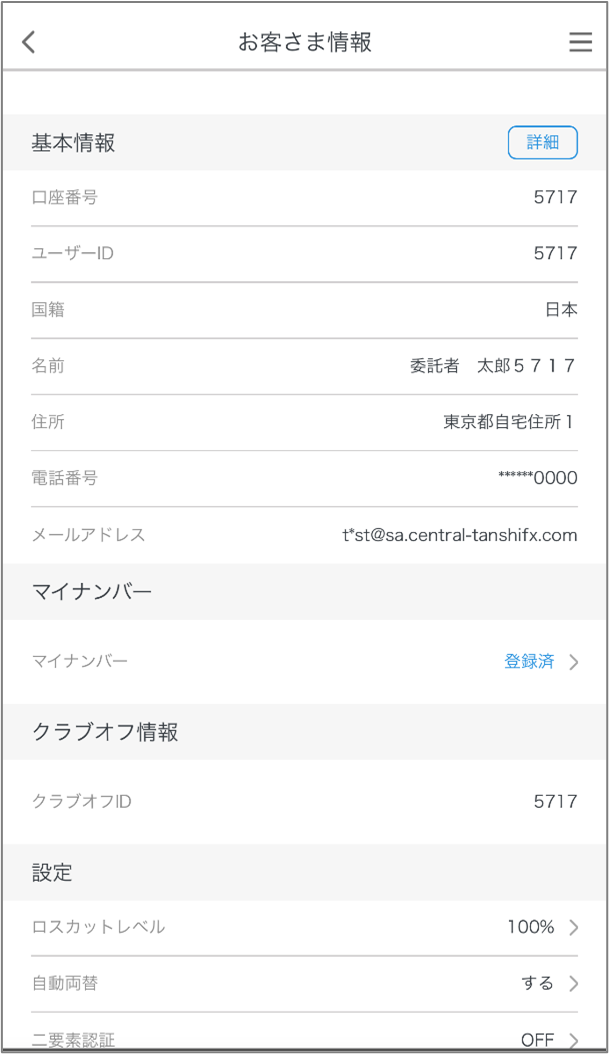Open the hamburger menu icon
Screen dimensions: 609x1054
(580, 42)
